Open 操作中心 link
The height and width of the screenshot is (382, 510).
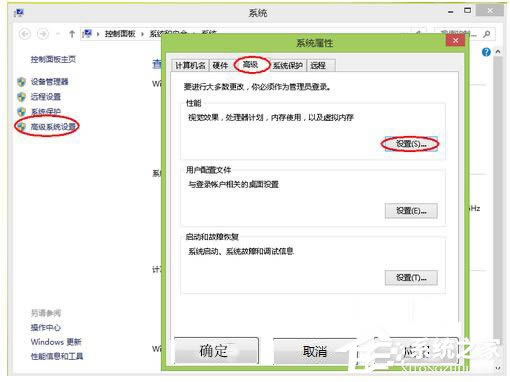tap(46, 328)
